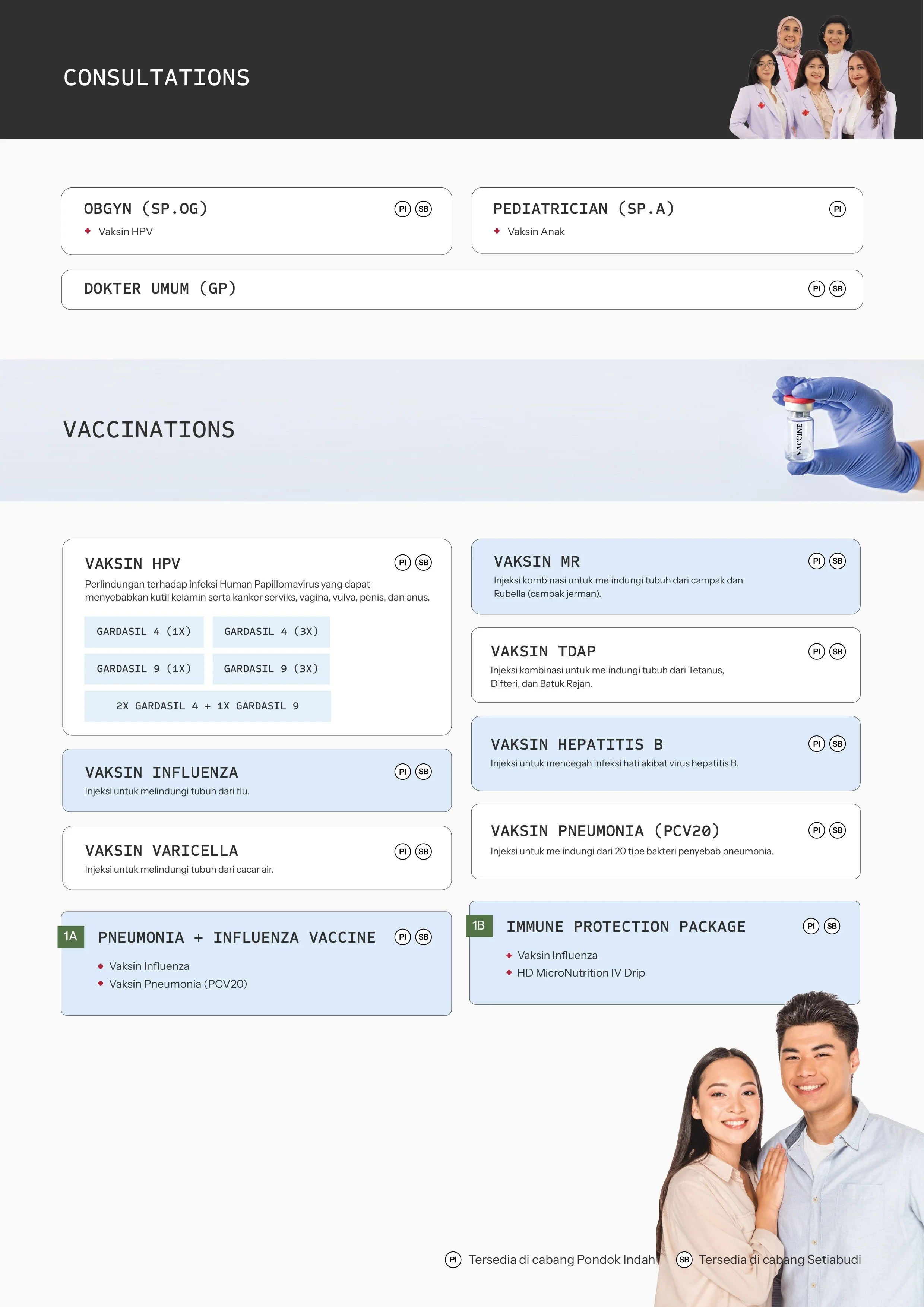
Task: Click the green 1B package label
Action: click(x=479, y=925)
